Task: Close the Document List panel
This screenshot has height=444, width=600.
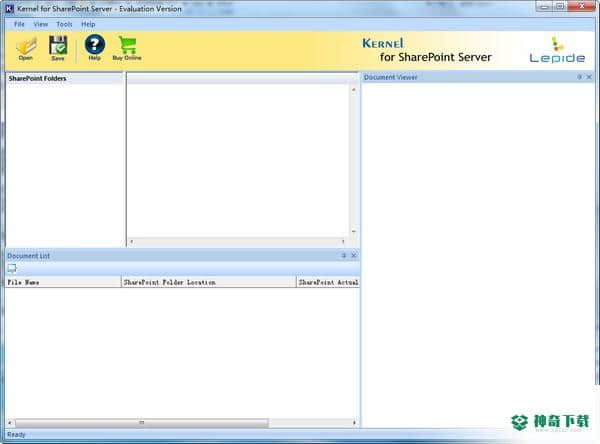Action: 354,255
